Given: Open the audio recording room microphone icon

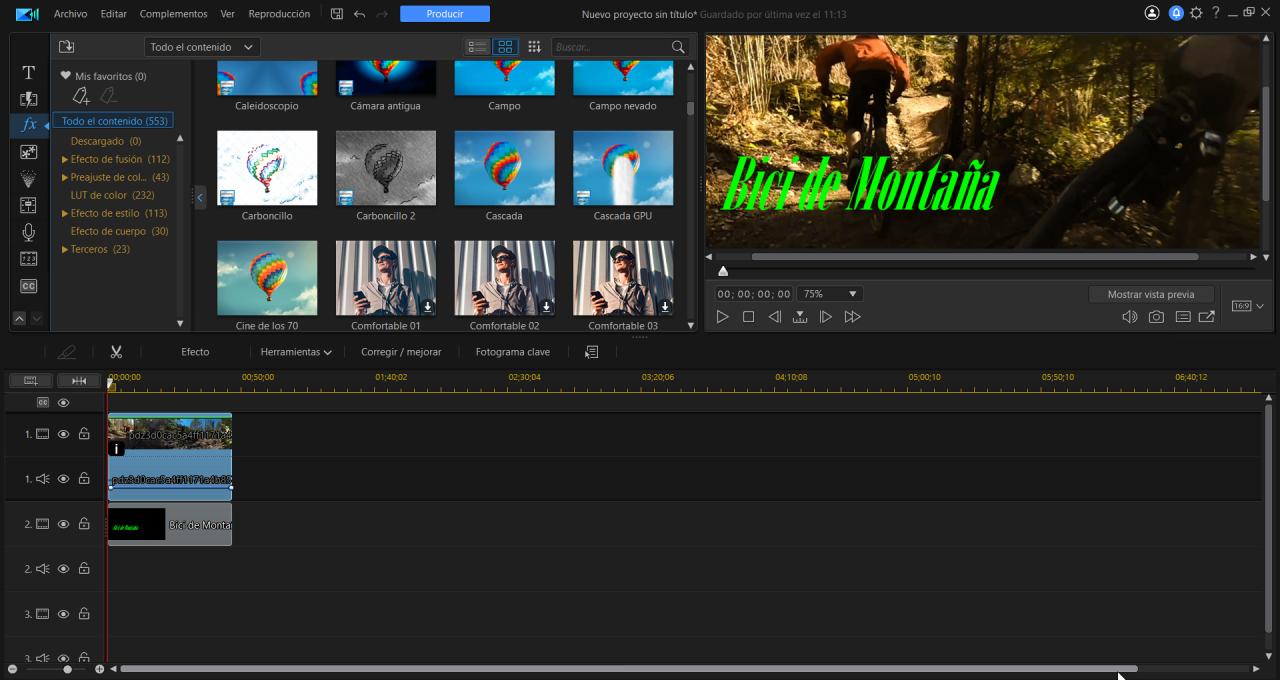Looking at the screenshot, I should (28, 232).
